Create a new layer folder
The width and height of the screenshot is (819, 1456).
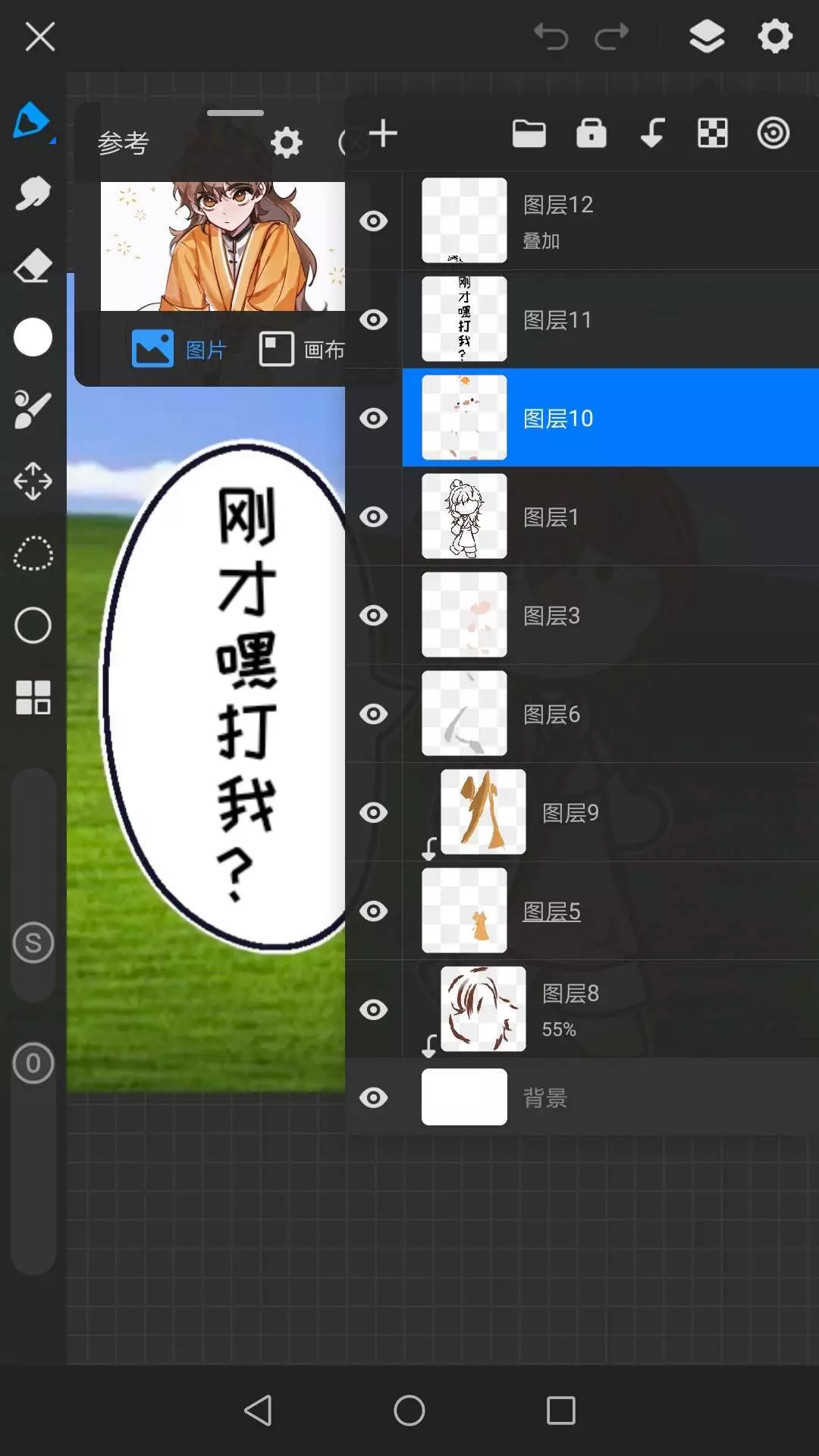pos(529,133)
